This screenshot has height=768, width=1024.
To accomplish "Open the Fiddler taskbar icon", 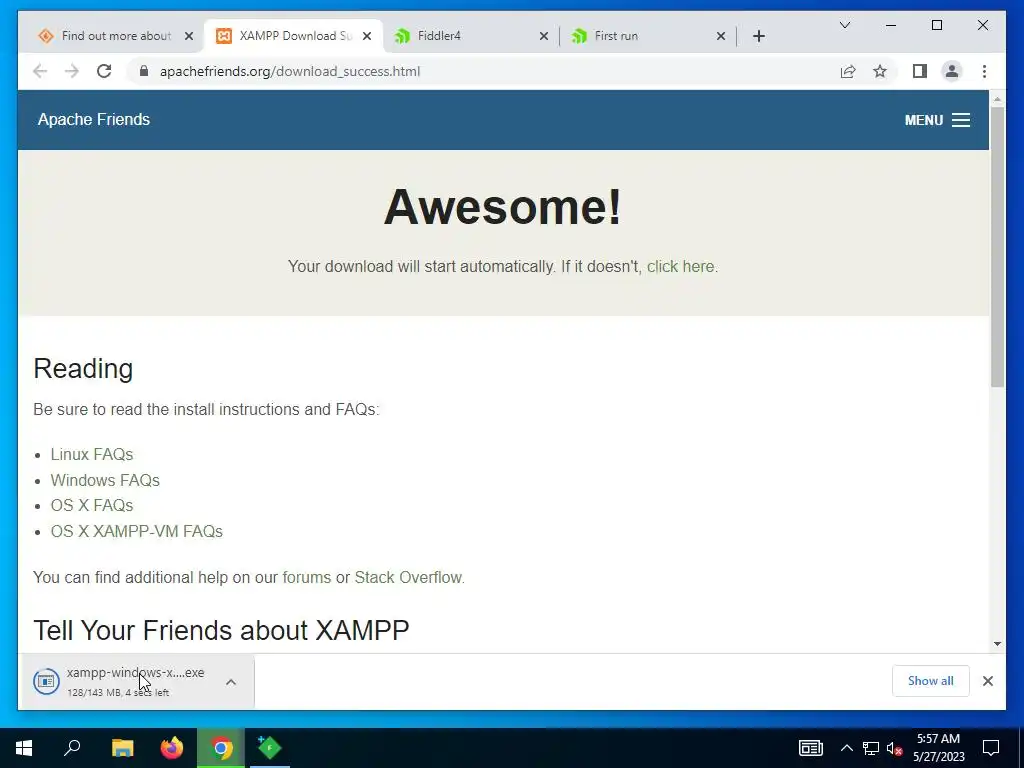I will [270, 748].
